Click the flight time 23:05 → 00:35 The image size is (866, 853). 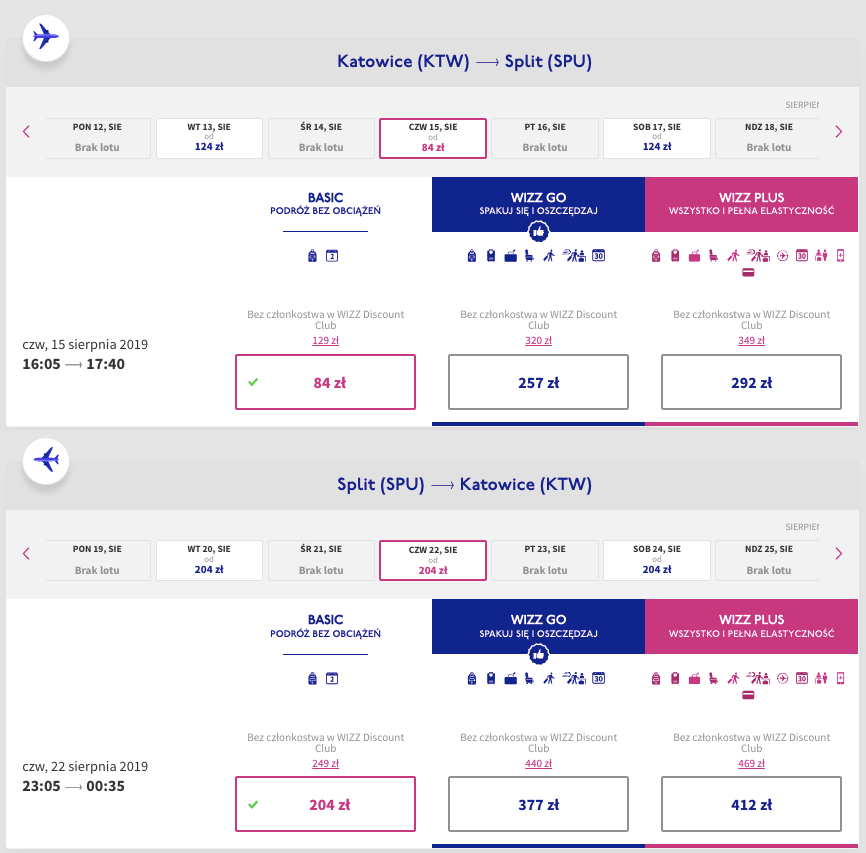coord(73,786)
